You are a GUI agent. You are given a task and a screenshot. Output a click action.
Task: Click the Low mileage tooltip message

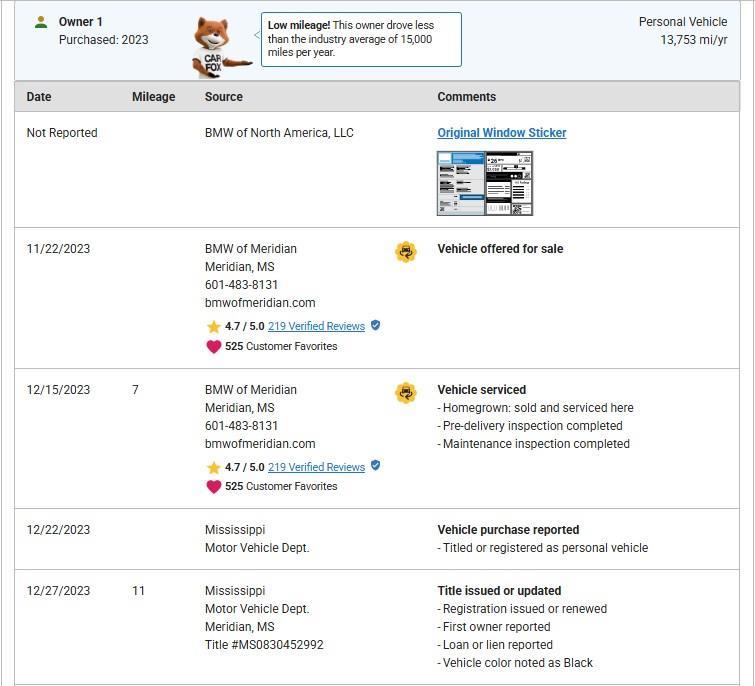tap(361, 39)
